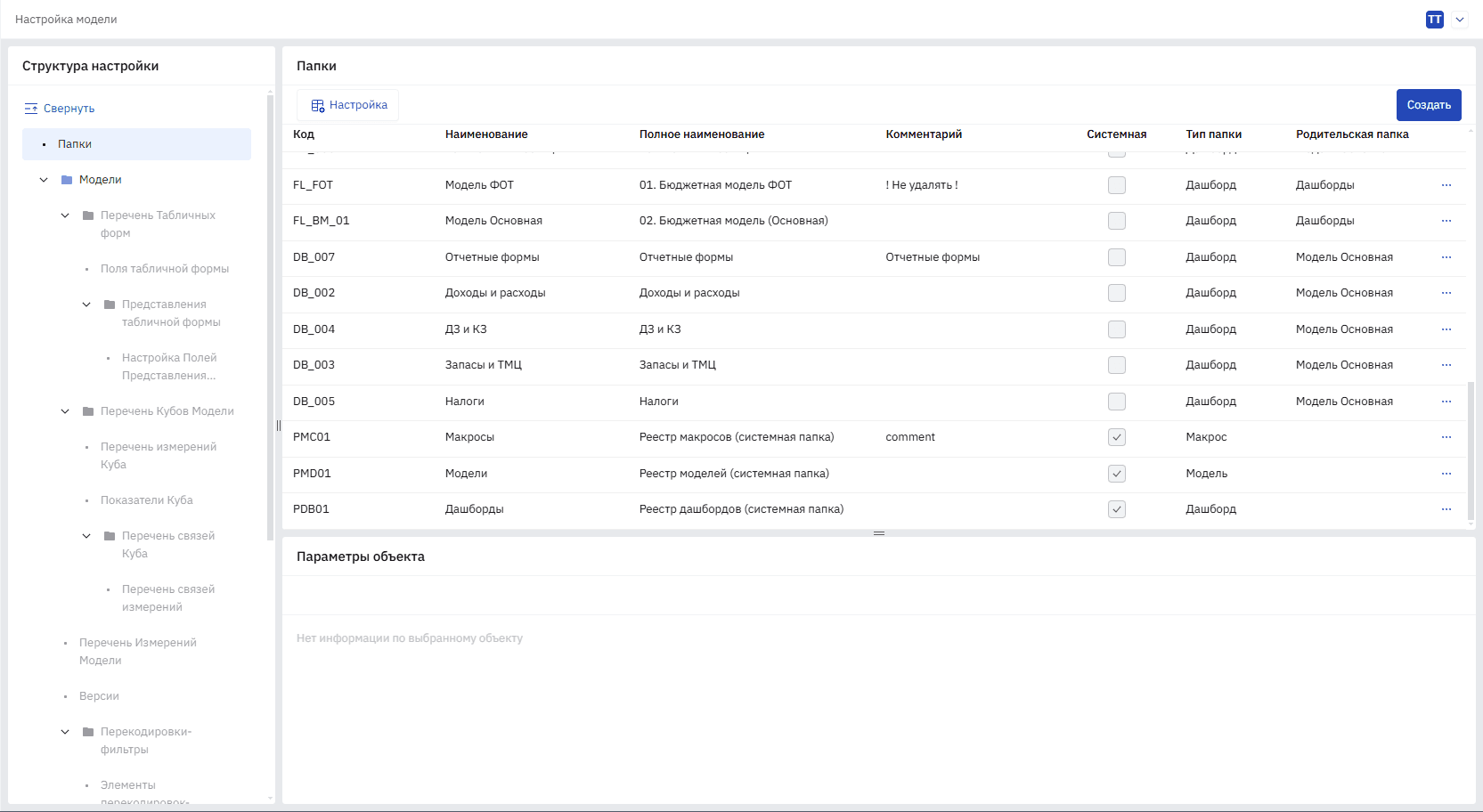1483x812 pixels.
Task: Click the '! Не удалять !' comment cell
Action: pyautogui.click(x=922, y=185)
